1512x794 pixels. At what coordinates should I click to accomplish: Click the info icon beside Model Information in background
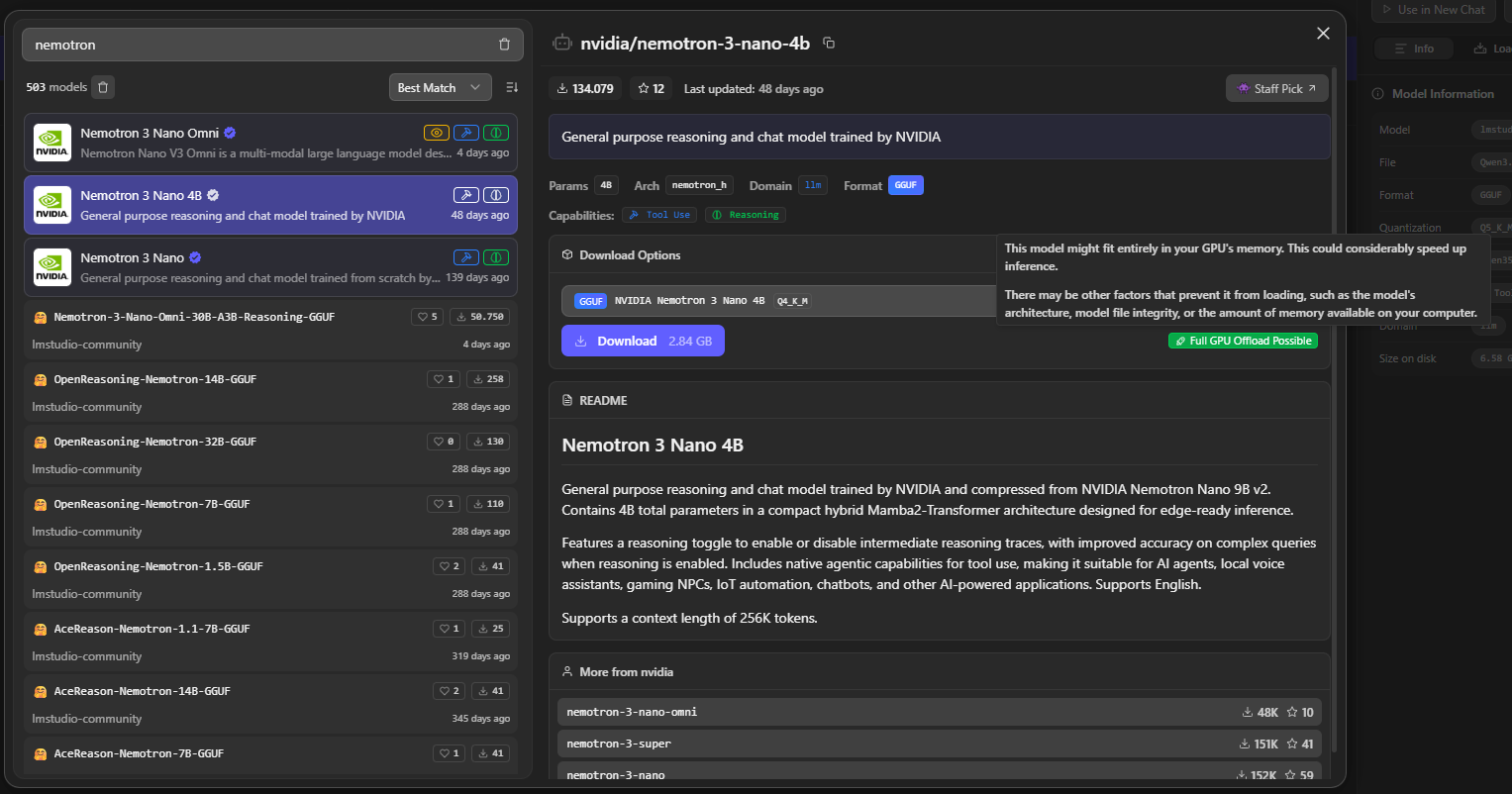[x=1377, y=94]
